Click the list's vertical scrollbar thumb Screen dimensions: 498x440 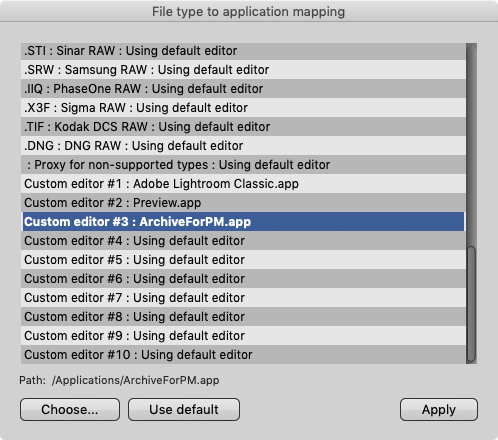click(471, 304)
